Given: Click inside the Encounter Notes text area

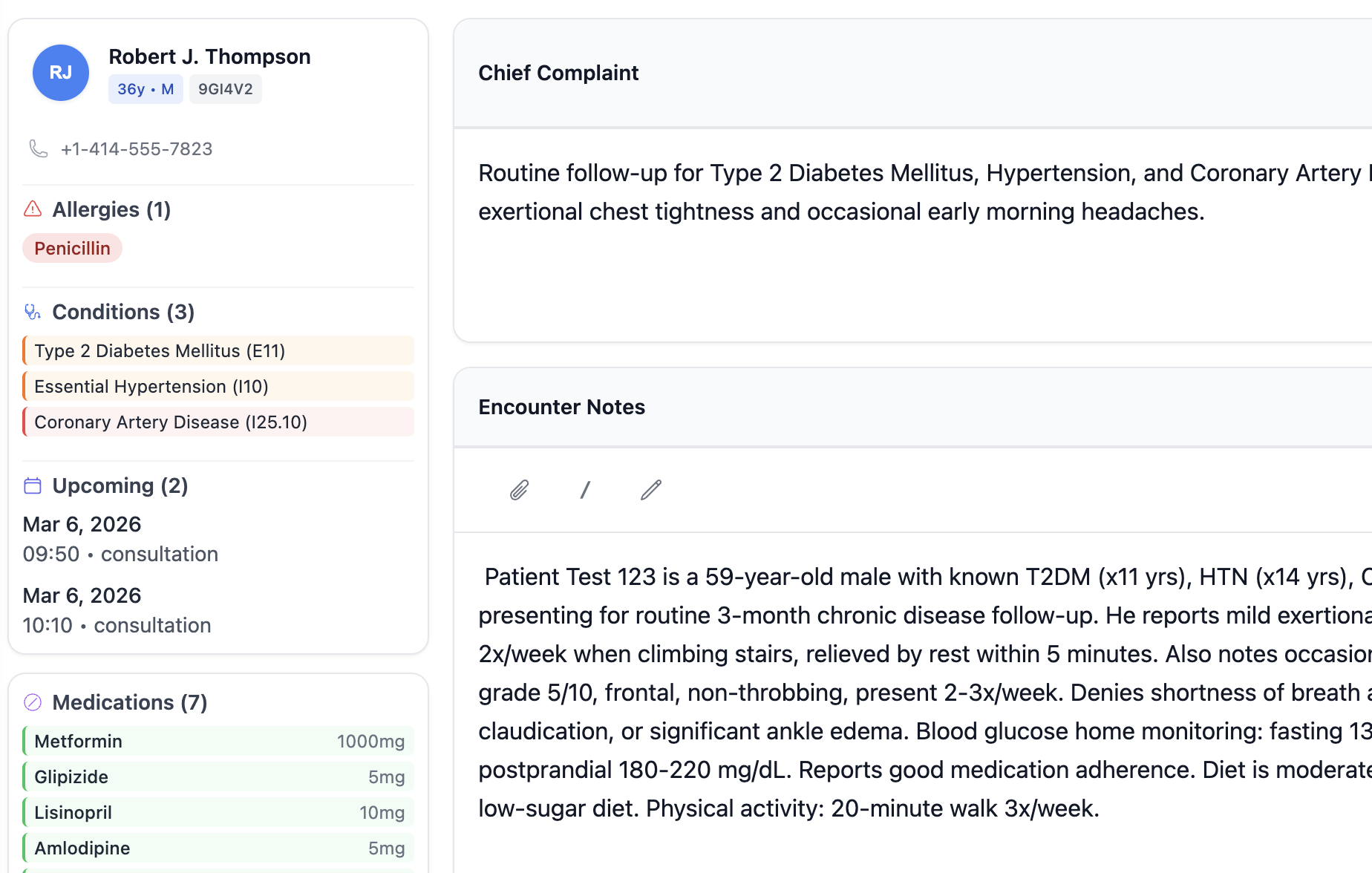Looking at the screenshot, I should (x=891, y=690).
